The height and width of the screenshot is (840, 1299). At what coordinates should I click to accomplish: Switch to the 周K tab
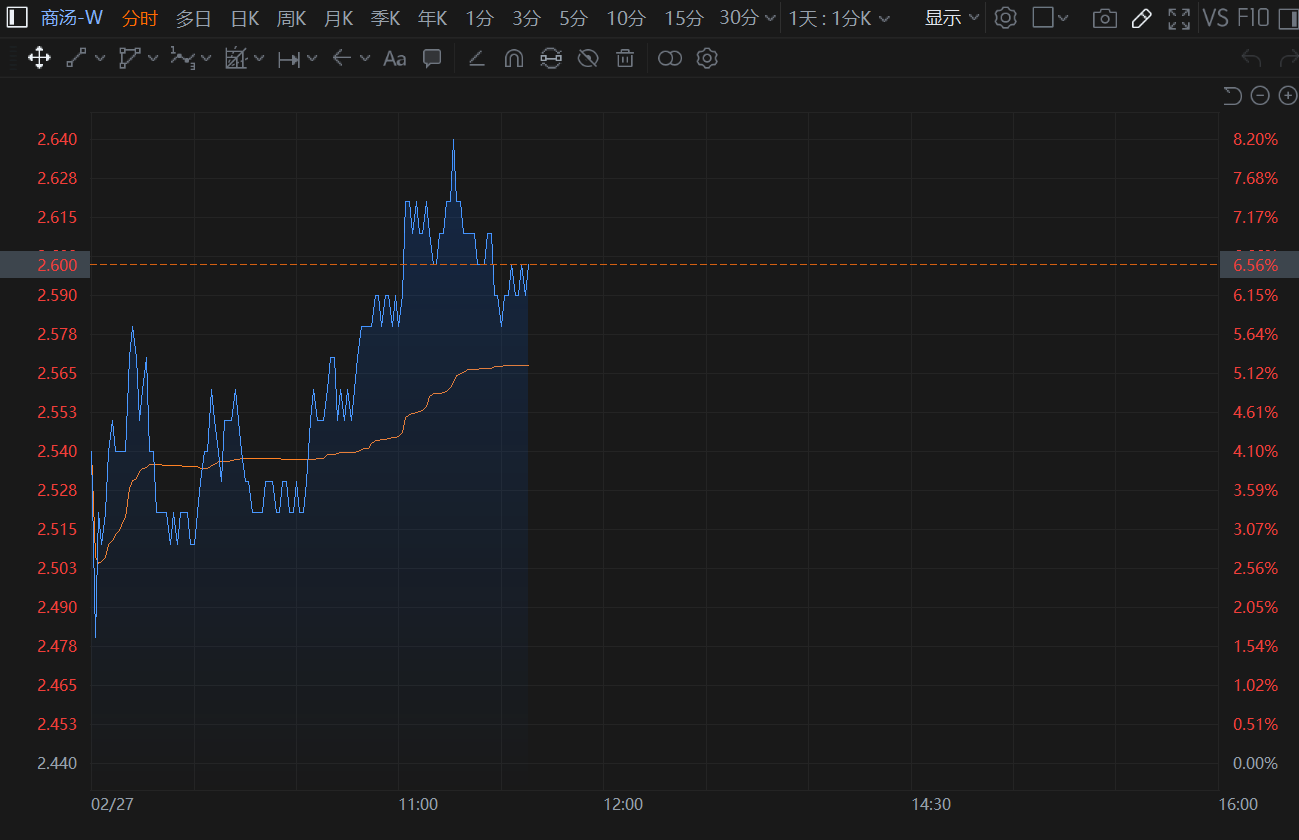(x=291, y=18)
